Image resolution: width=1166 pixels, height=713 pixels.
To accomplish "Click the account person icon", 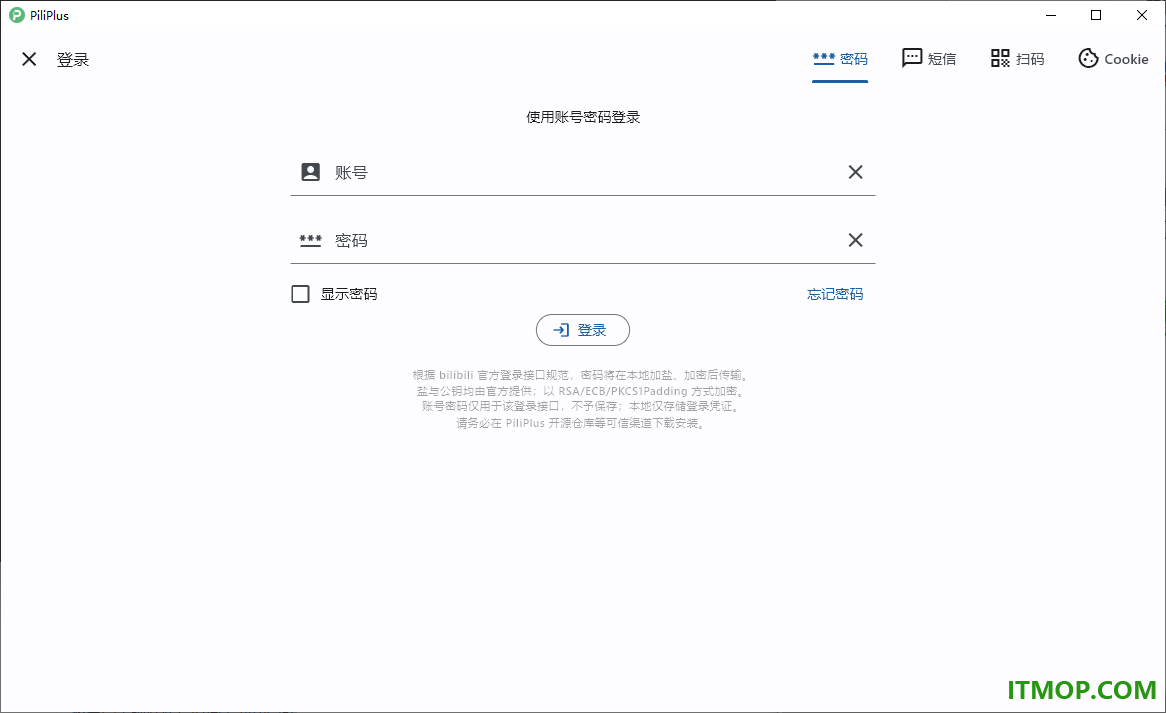I will coord(310,172).
